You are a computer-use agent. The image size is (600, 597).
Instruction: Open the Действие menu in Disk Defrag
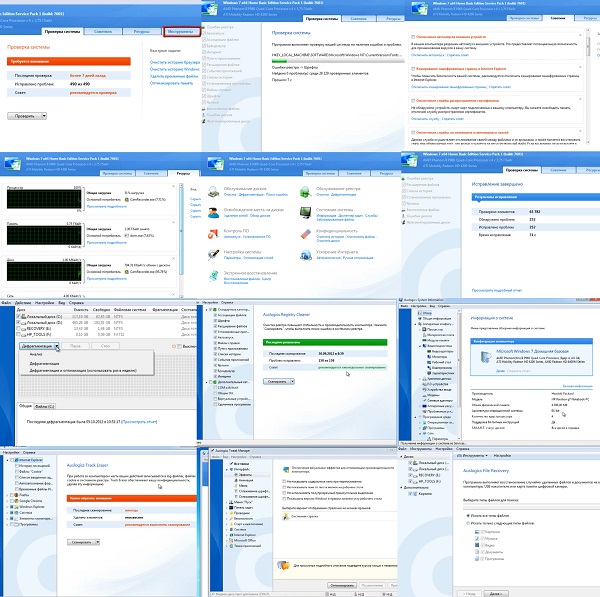pyautogui.click(x=23, y=303)
